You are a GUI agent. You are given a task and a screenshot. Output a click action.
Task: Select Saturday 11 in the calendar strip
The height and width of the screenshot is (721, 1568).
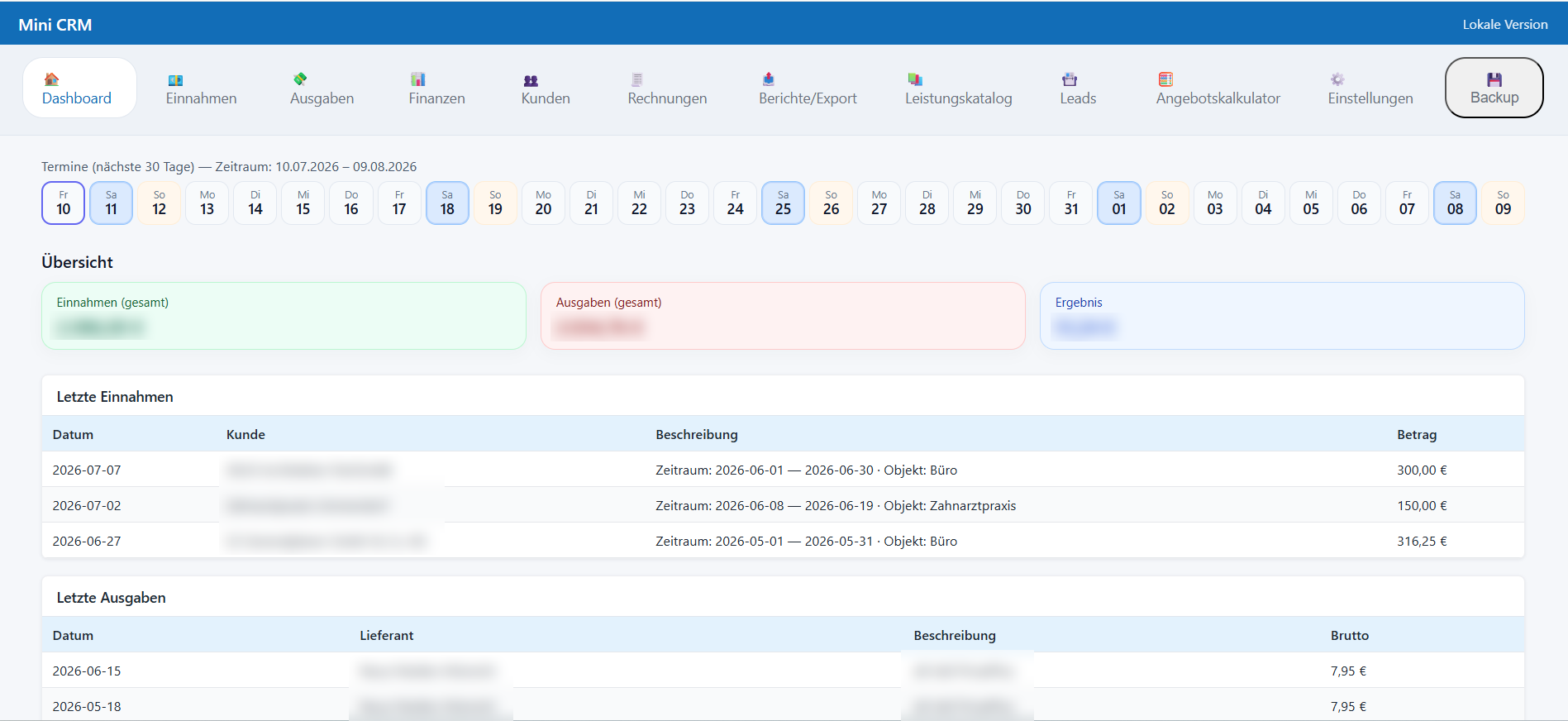tap(112, 203)
